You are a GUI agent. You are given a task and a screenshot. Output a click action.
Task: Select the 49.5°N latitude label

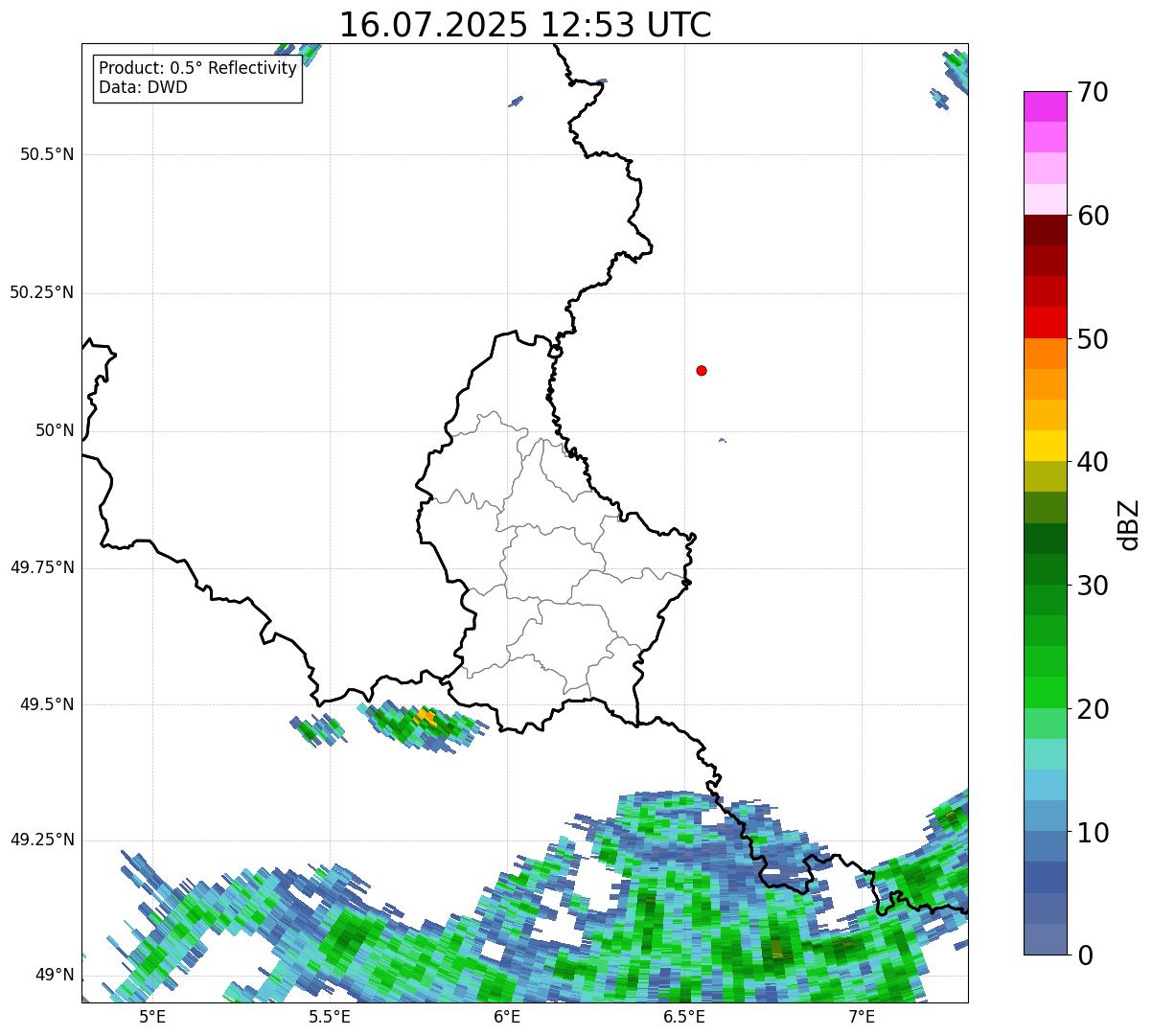click(47, 705)
